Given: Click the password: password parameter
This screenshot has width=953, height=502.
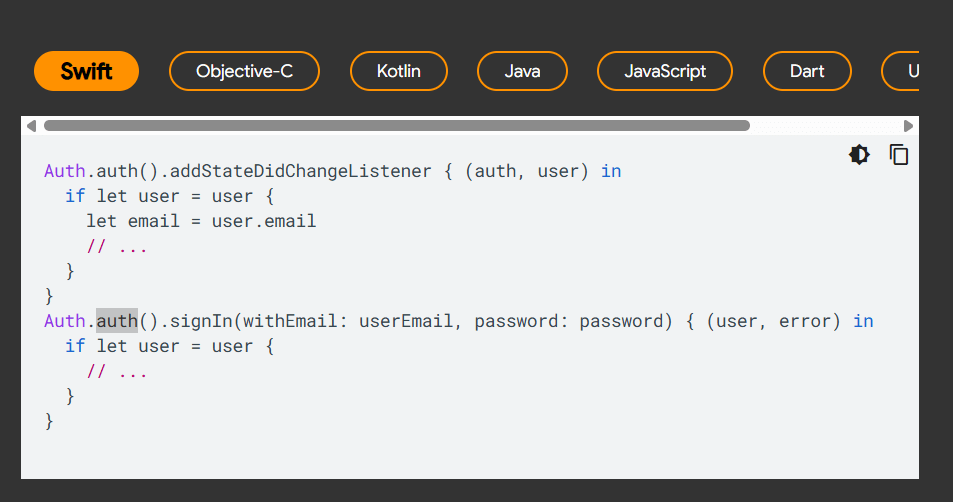Looking at the screenshot, I should coord(568,321).
